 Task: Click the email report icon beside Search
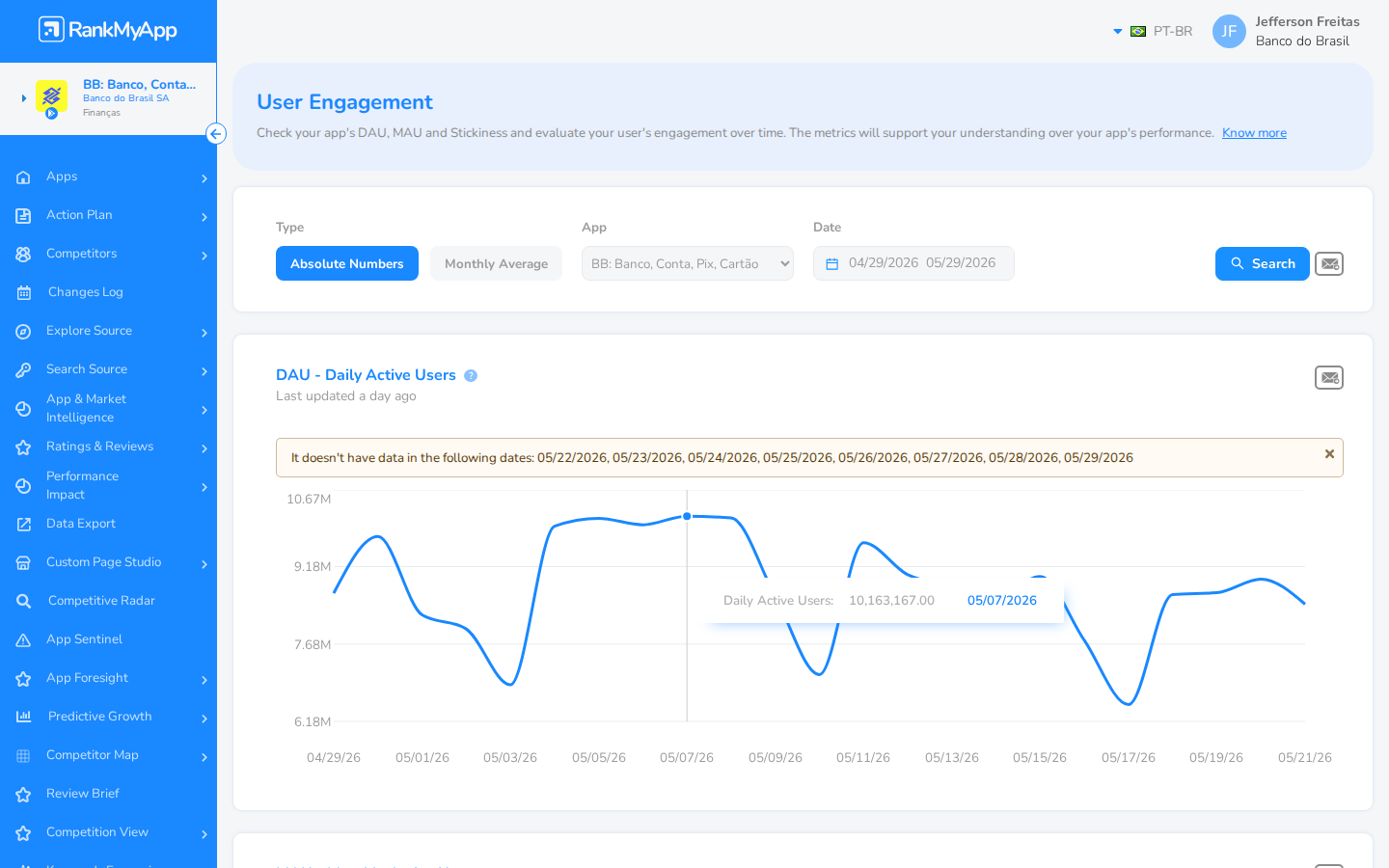pos(1329,263)
